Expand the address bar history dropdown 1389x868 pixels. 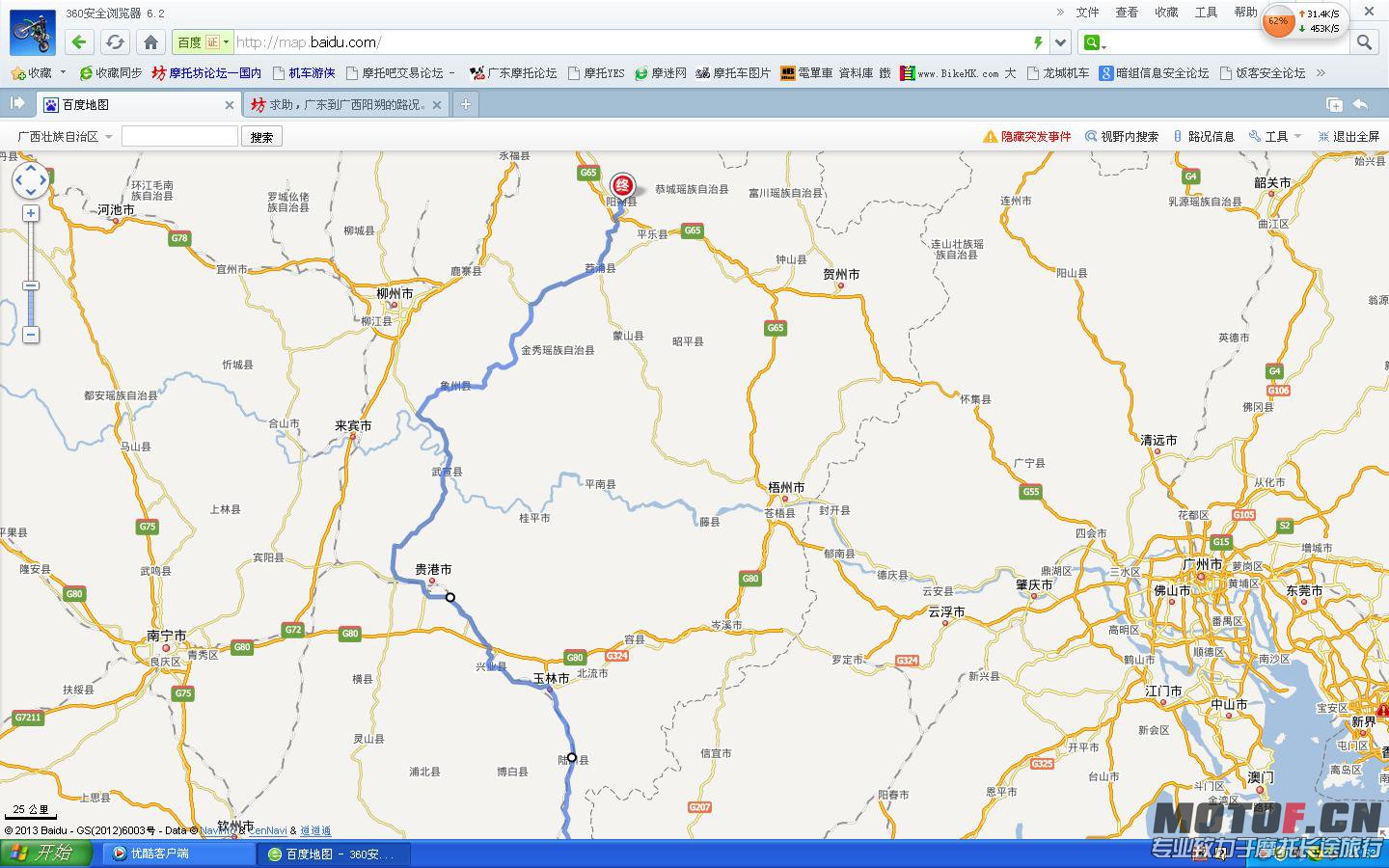click(1061, 42)
